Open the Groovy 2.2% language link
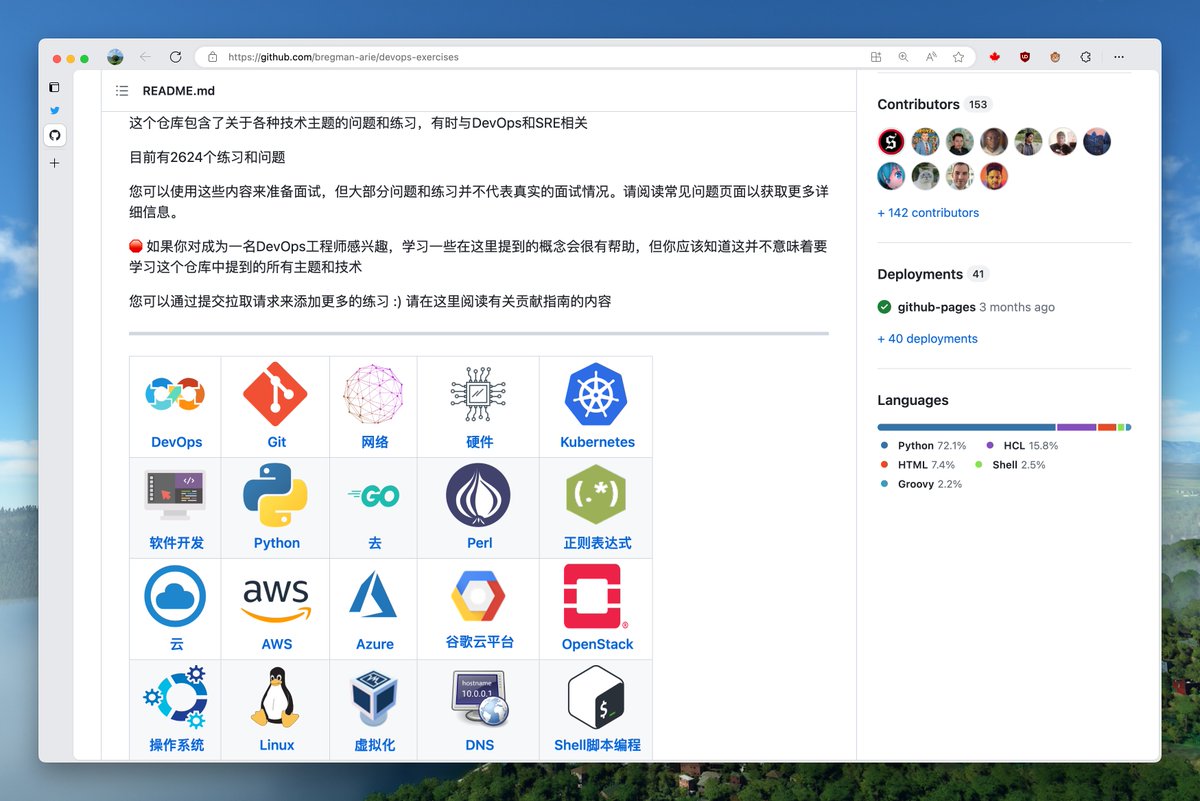 coord(921,484)
